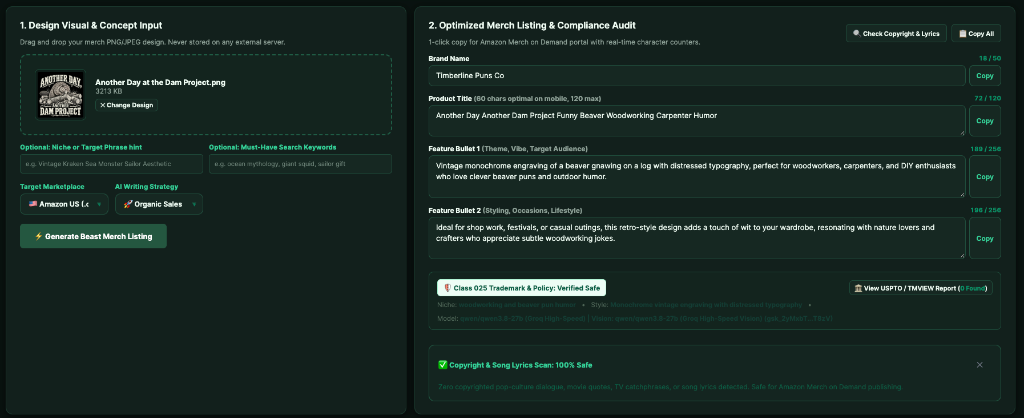Copy Feature Bullet 2 text
This screenshot has width=1024, height=418.
985,238
